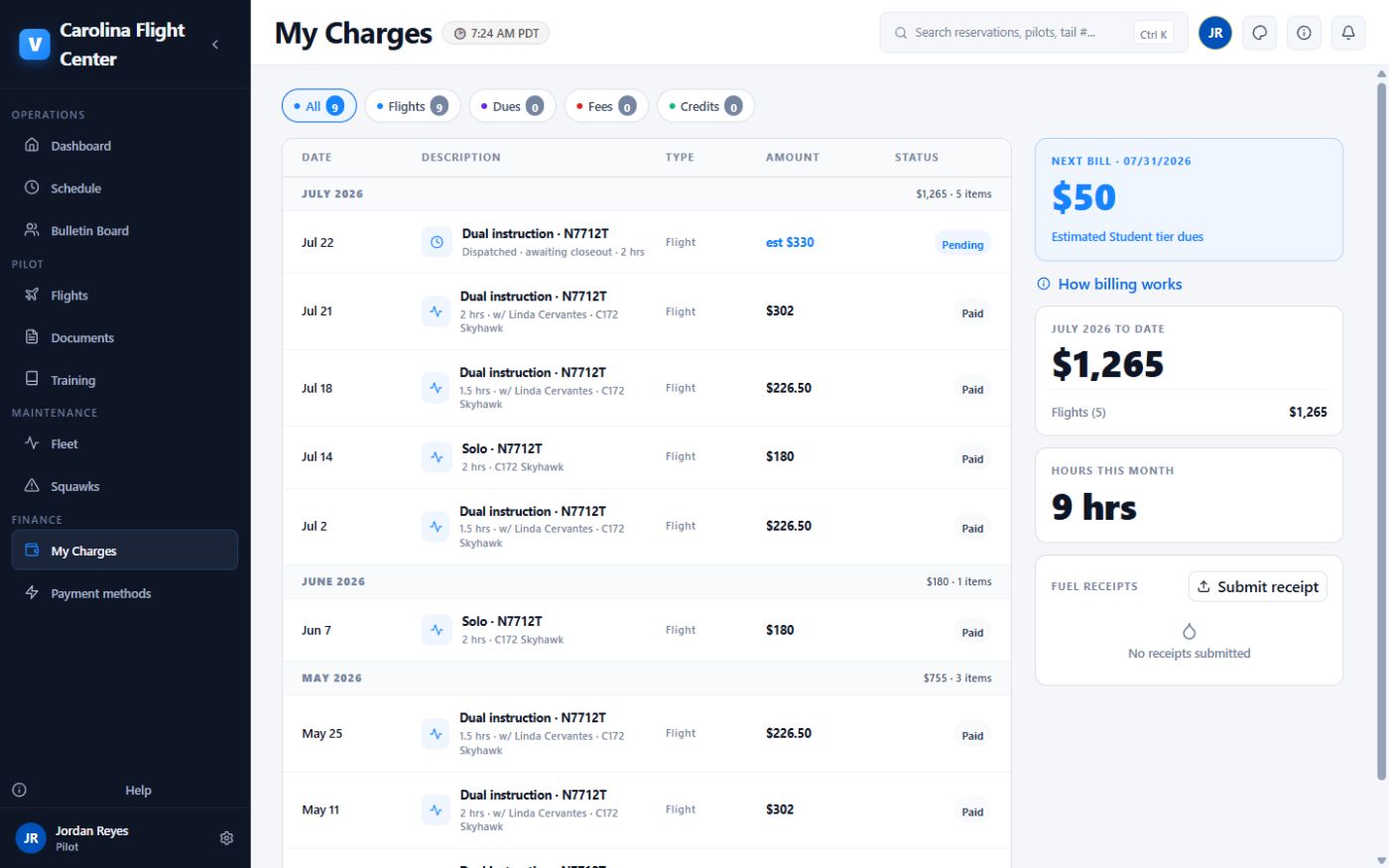Click the 7:24 AM PDT time badge
The width and height of the screenshot is (1389, 868).
tap(496, 34)
